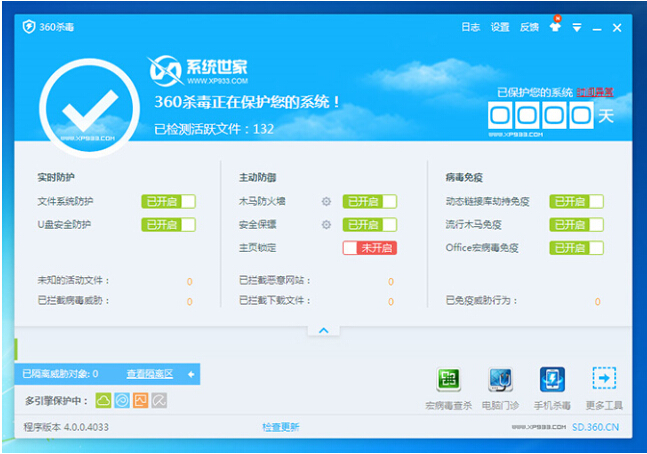Image resolution: width=647 pixels, height=454 pixels.
Task: Click the green cloud engine icon
Action: point(103,400)
